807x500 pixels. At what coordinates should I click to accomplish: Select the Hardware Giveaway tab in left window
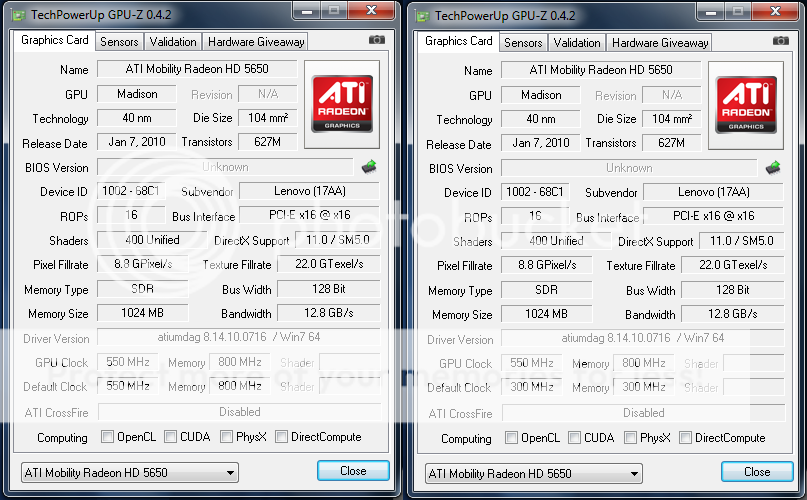click(256, 42)
